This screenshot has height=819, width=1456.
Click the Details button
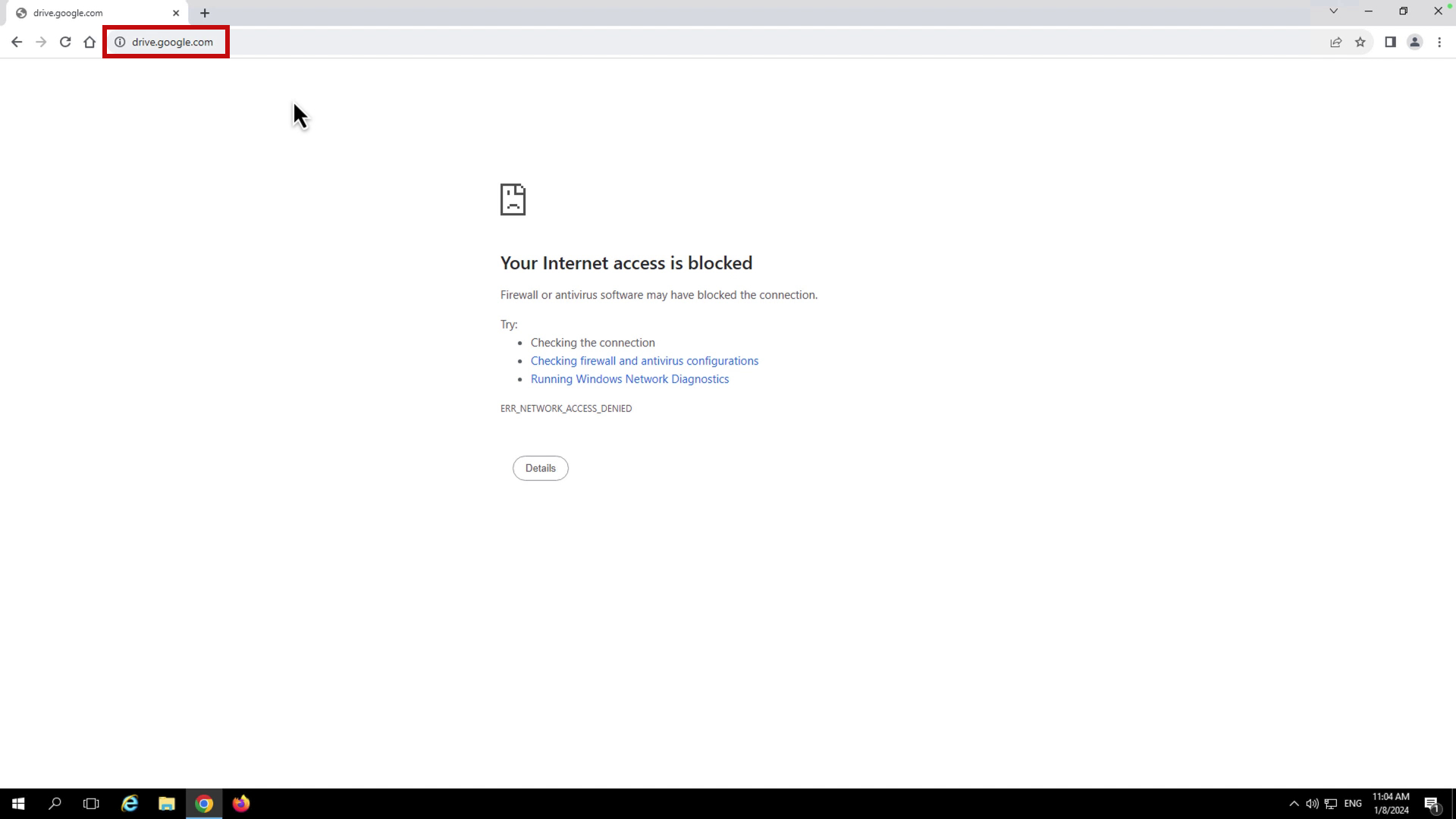541,469
